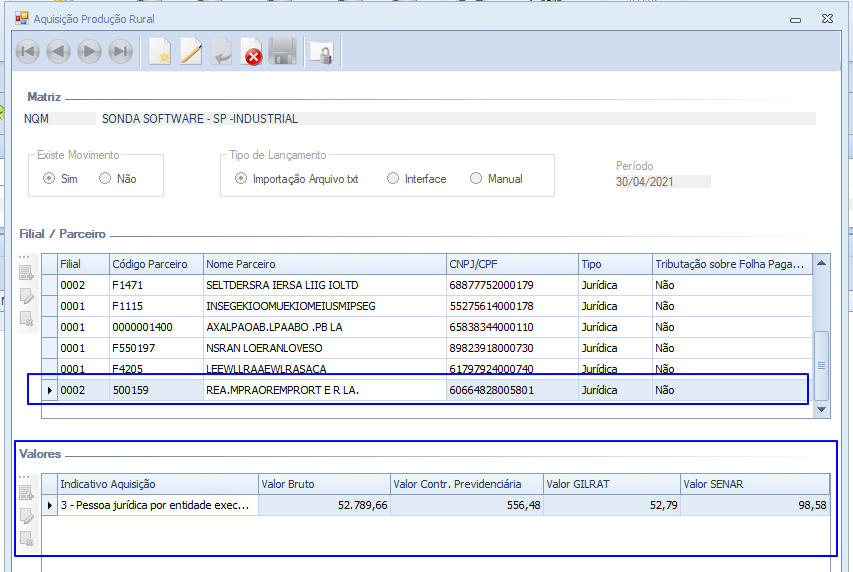Screen dimensions: 853x572
Task: Select 'Sim' for Existe Movimento
Action: tap(49, 179)
